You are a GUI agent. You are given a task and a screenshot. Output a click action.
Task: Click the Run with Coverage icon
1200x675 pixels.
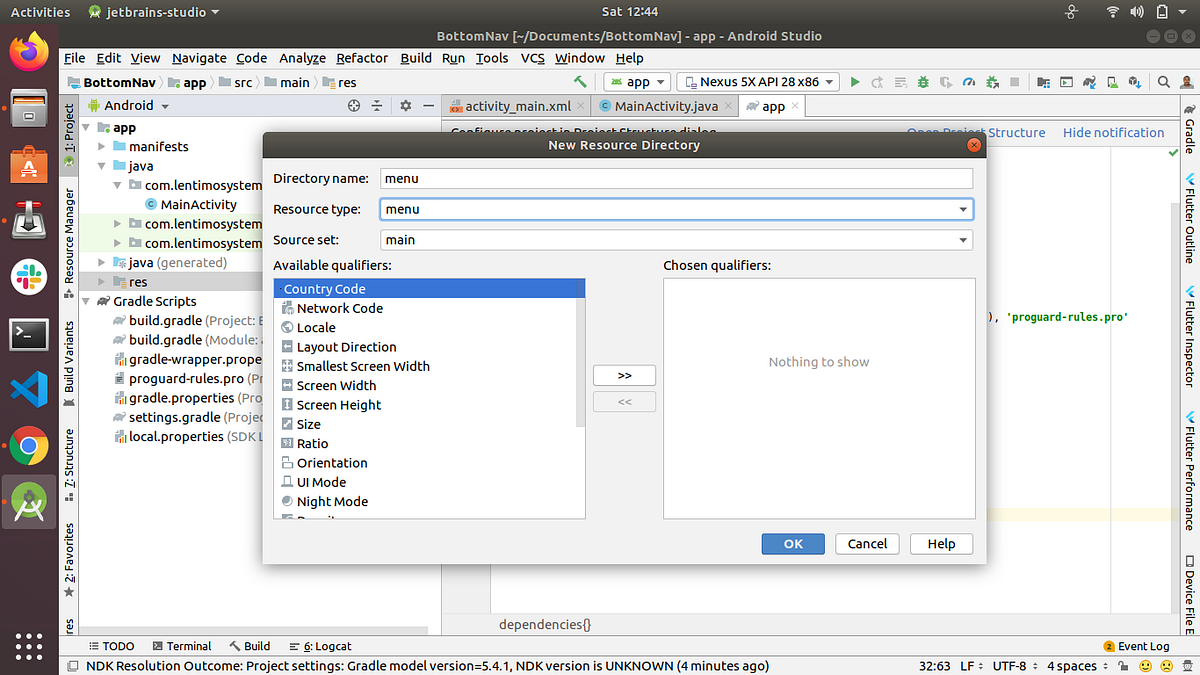(x=946, y=82)
